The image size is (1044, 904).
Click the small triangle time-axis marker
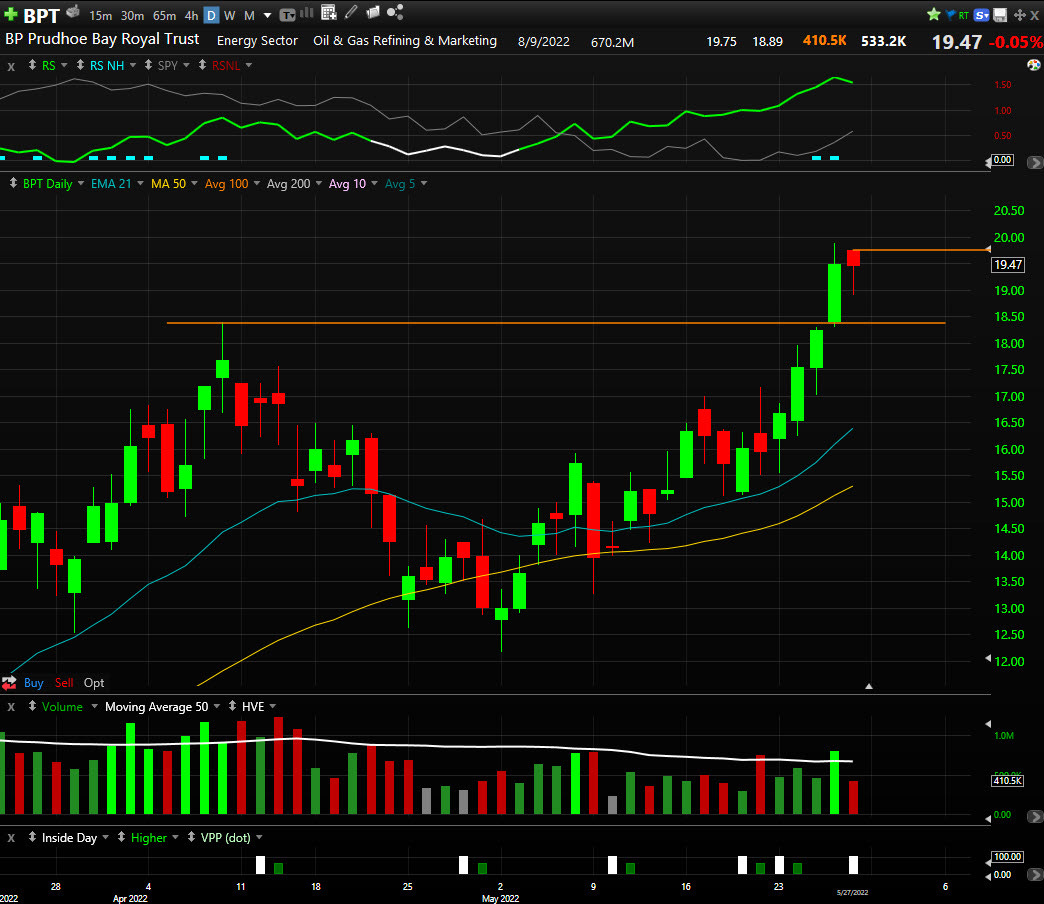[868, 686]
